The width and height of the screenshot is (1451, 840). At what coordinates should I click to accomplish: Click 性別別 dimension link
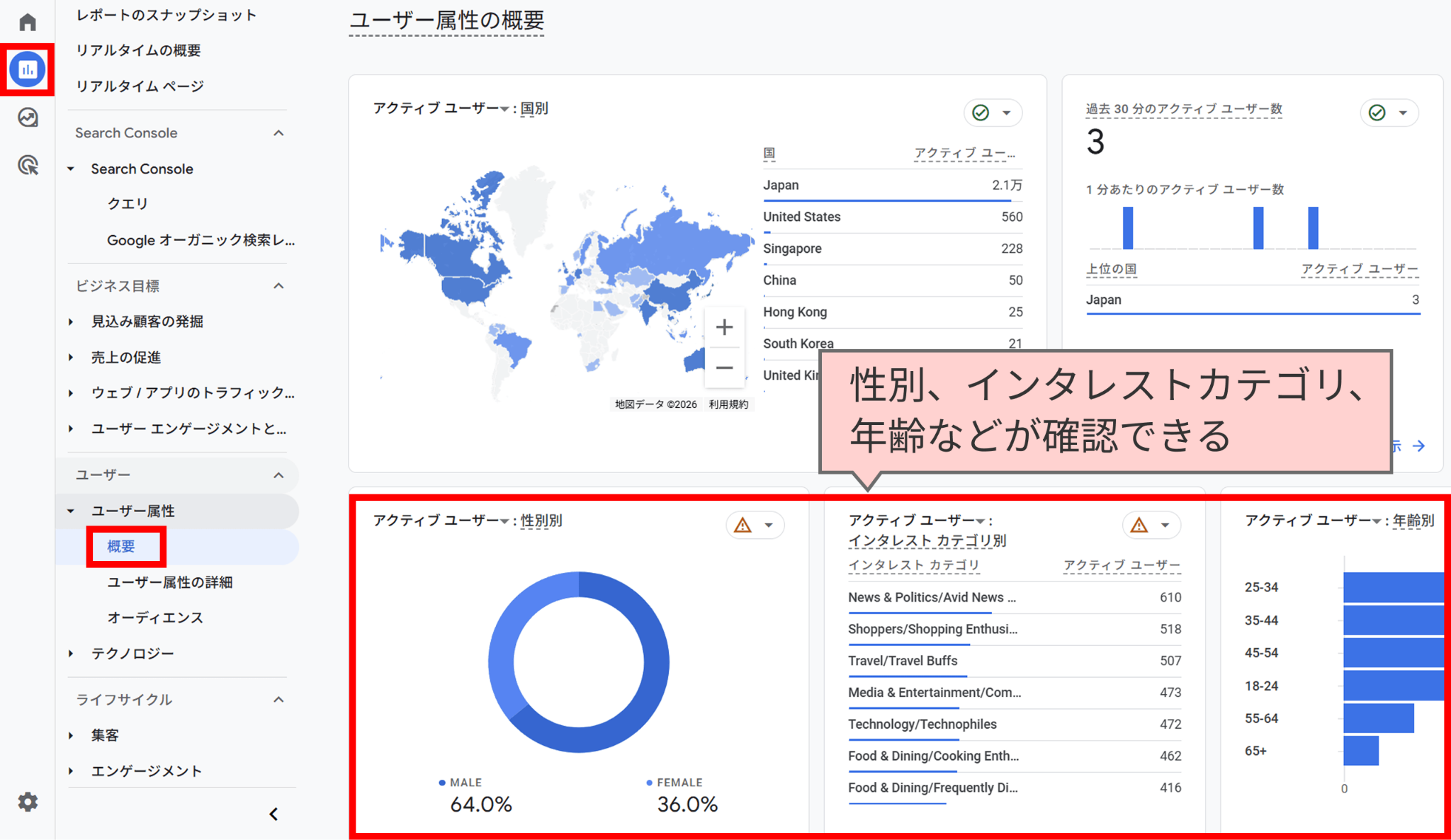coord(541,521)
